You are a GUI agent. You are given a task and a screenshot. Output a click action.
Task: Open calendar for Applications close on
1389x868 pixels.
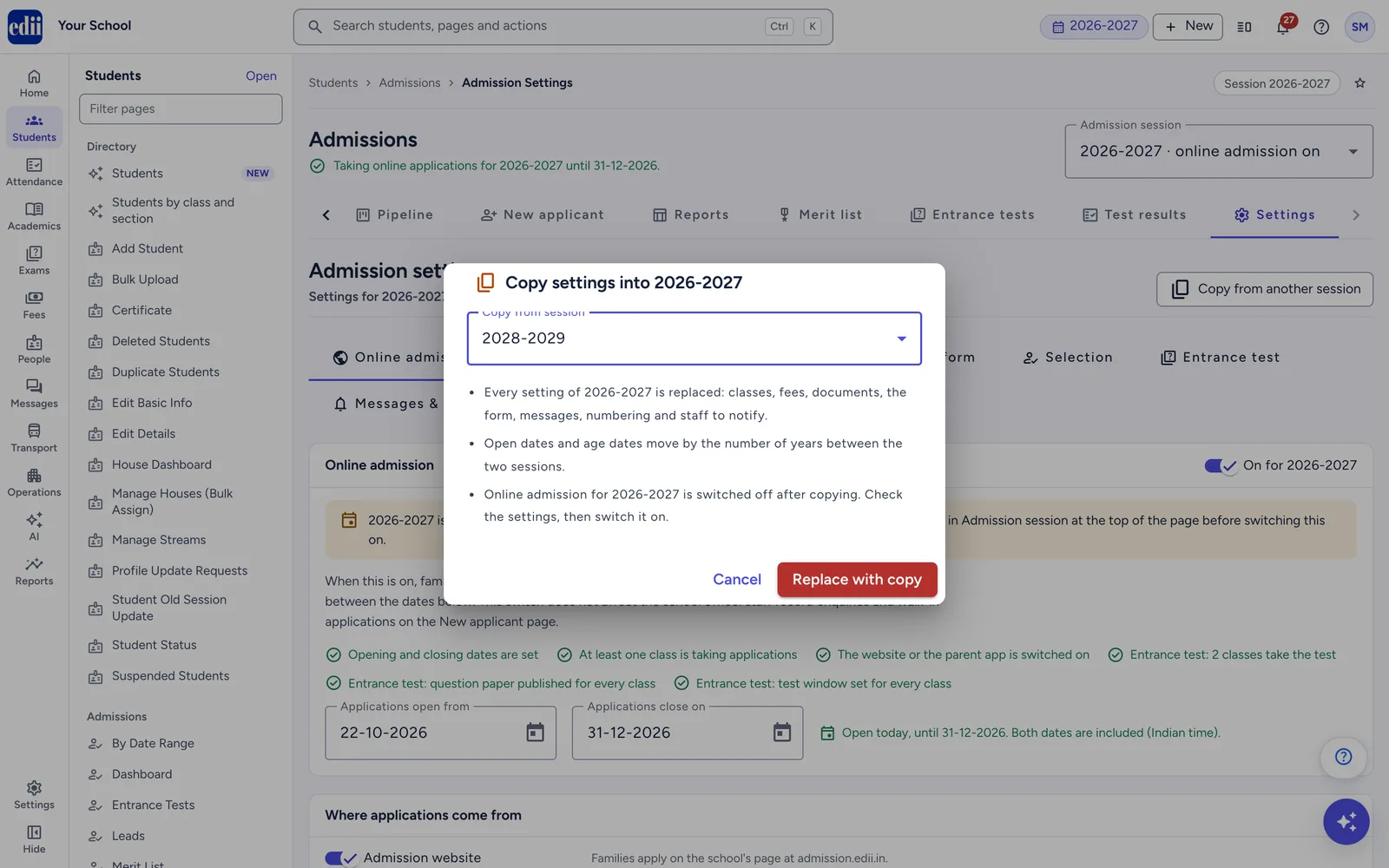coord(782,733)
